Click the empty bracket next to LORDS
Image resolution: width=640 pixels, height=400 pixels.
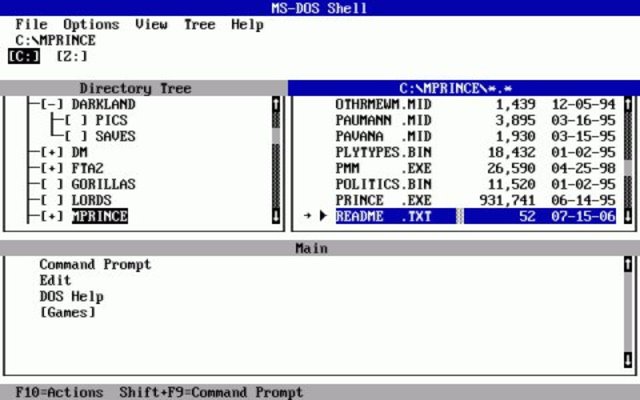52,200
